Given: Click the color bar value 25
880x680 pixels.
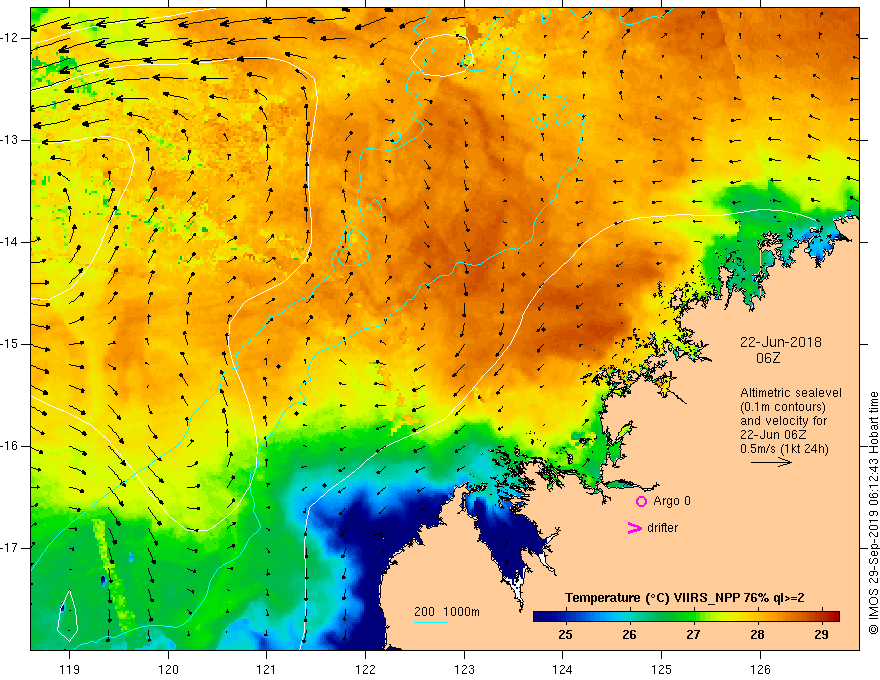Looking at the screenshot, I should click(x=565, y=635).
